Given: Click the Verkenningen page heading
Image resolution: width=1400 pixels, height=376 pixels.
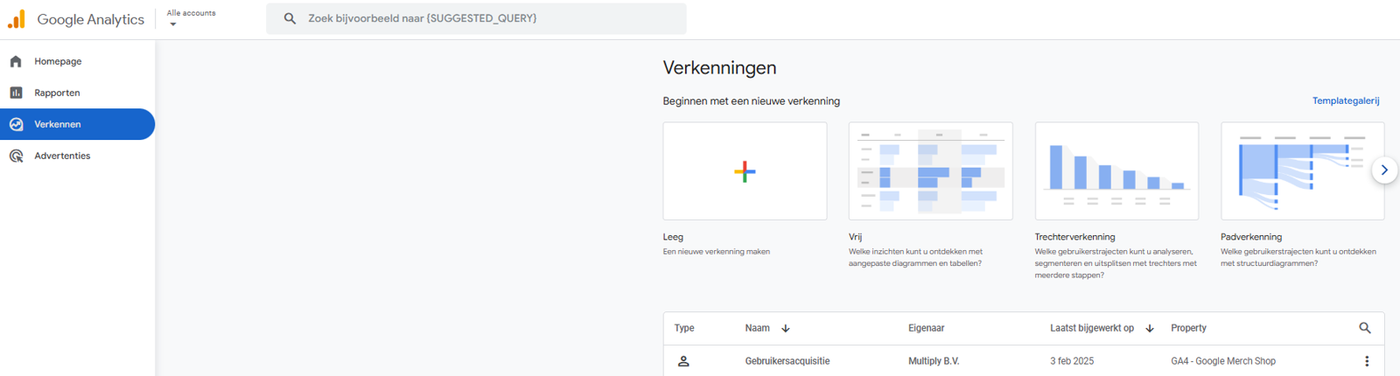Looking at the screenshot, I should (x=720, y=68).
